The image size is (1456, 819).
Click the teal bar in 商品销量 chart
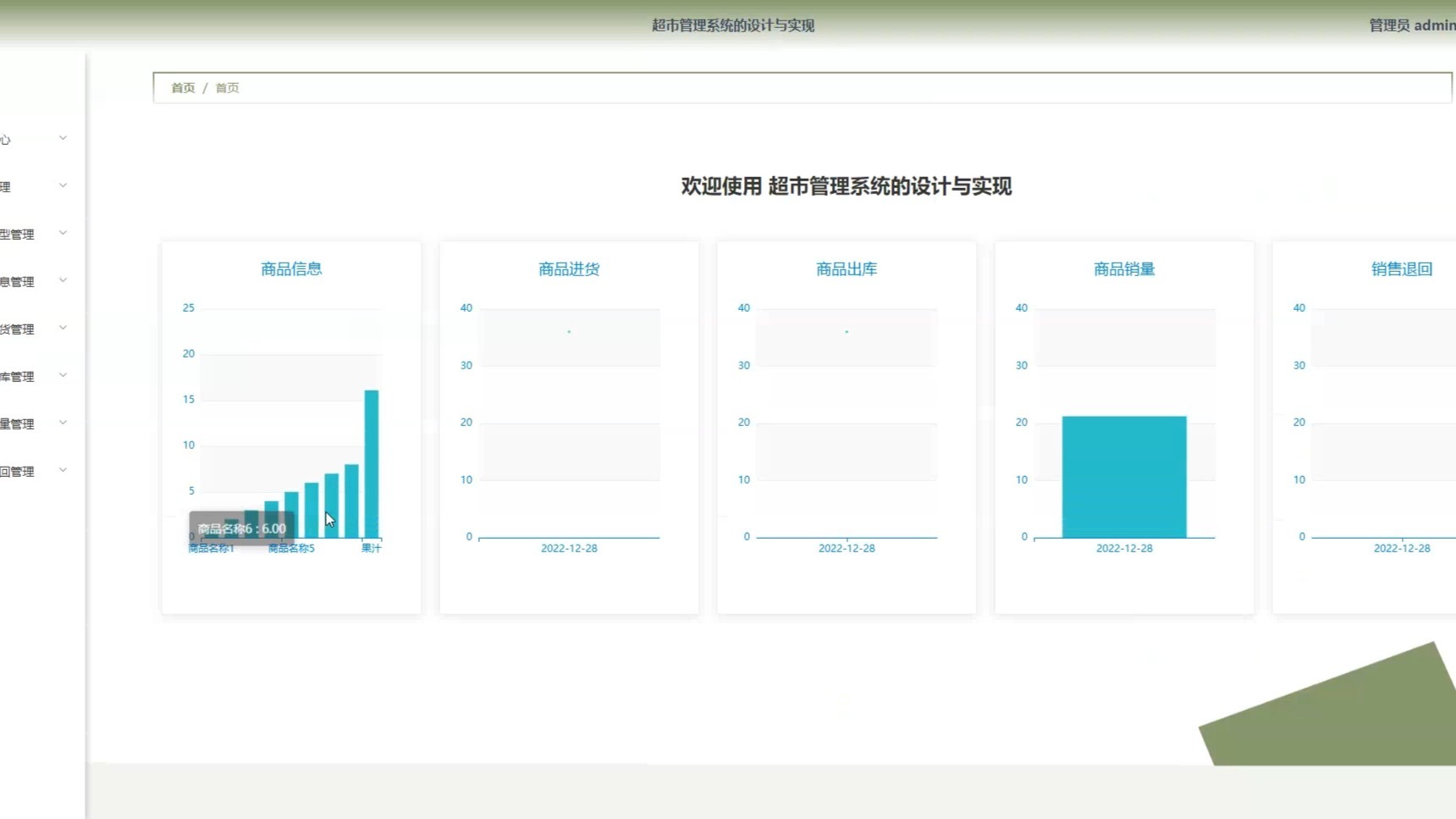pyautogui.click(x=1124, y=477)
